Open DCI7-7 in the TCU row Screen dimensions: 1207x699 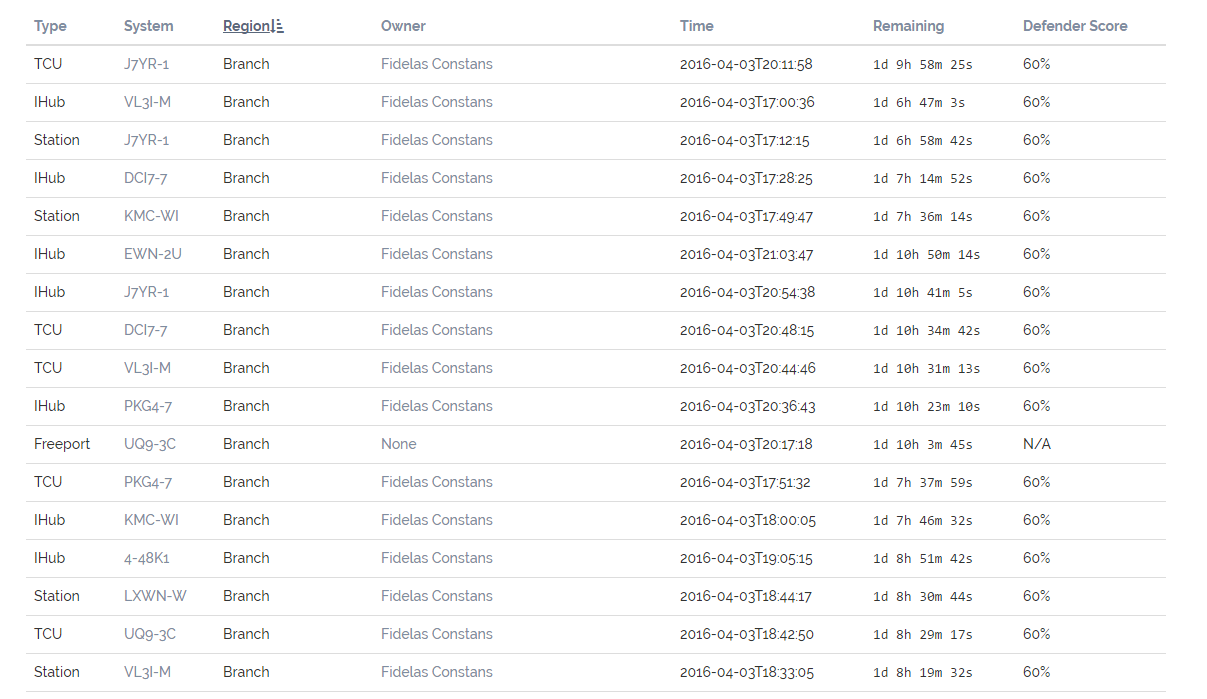tap(145, 330)
